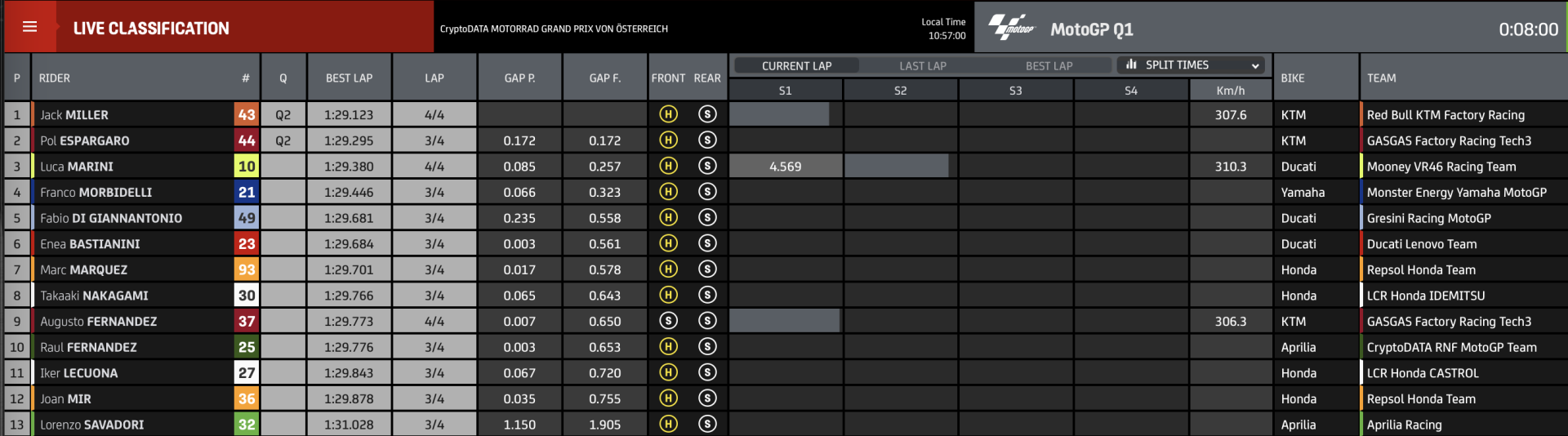Click Di Giannantonio's front tyre H icon

[x=668, y=218]
